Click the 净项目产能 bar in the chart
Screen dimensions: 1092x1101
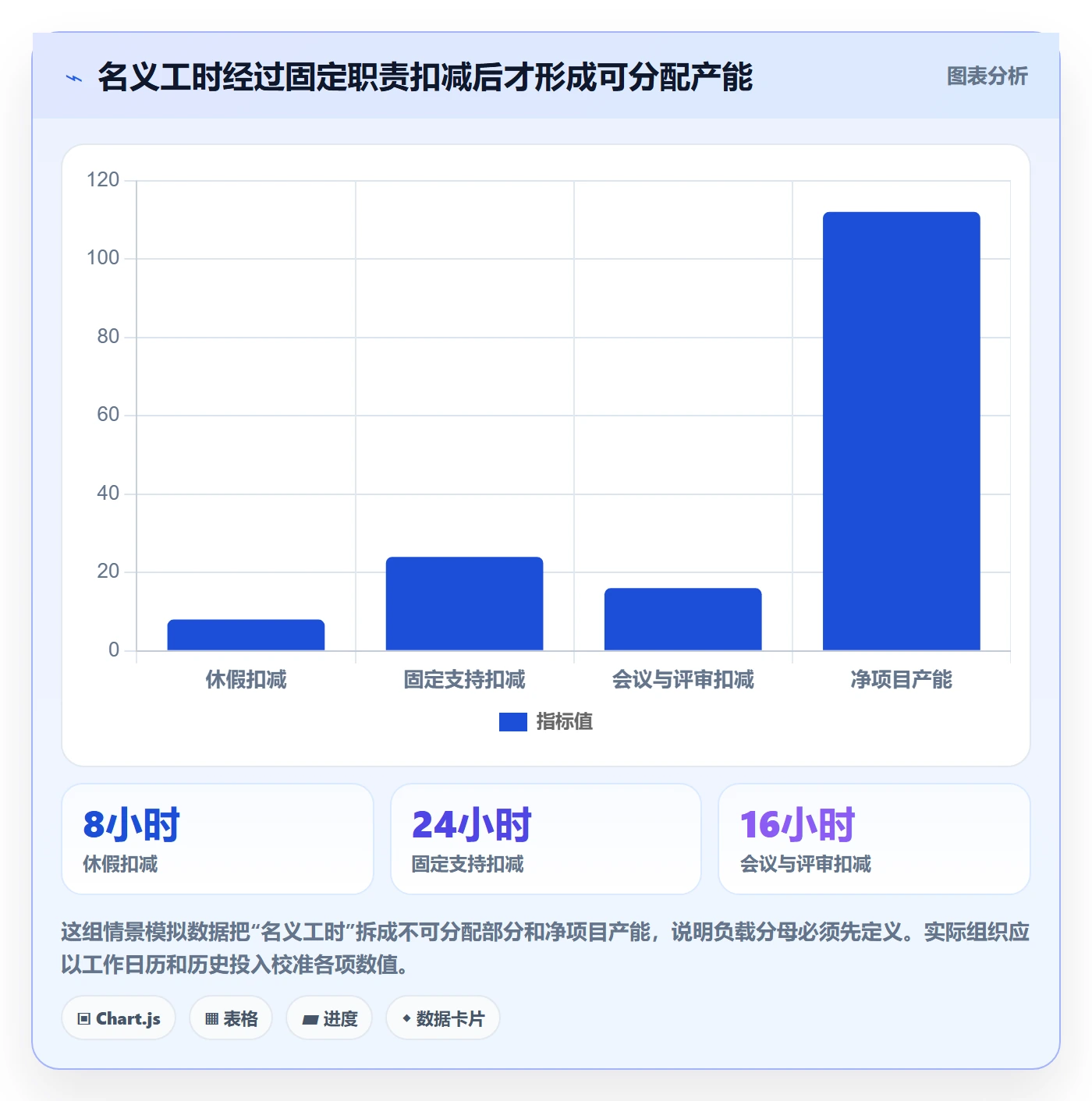click(901, 431)
